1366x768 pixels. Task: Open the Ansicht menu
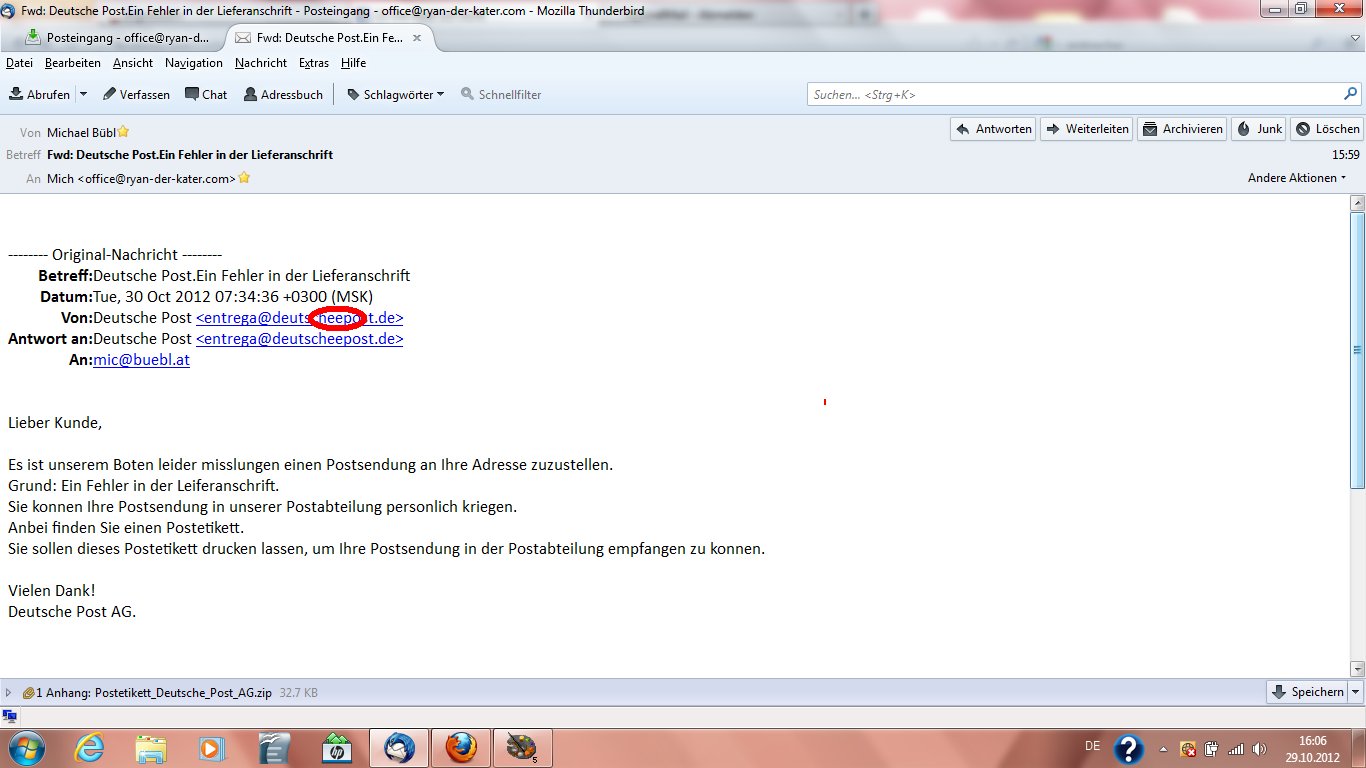(x=133, y=62)
